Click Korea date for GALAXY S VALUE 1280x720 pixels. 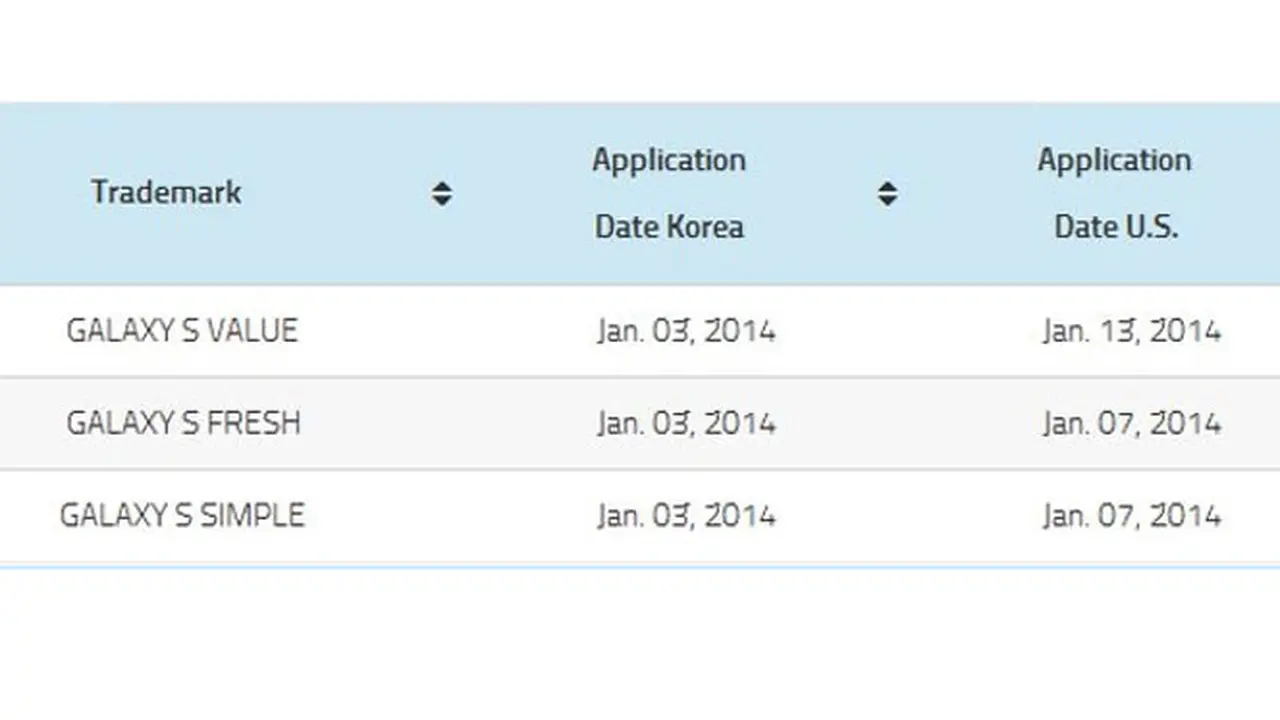(x=686, y=331)
